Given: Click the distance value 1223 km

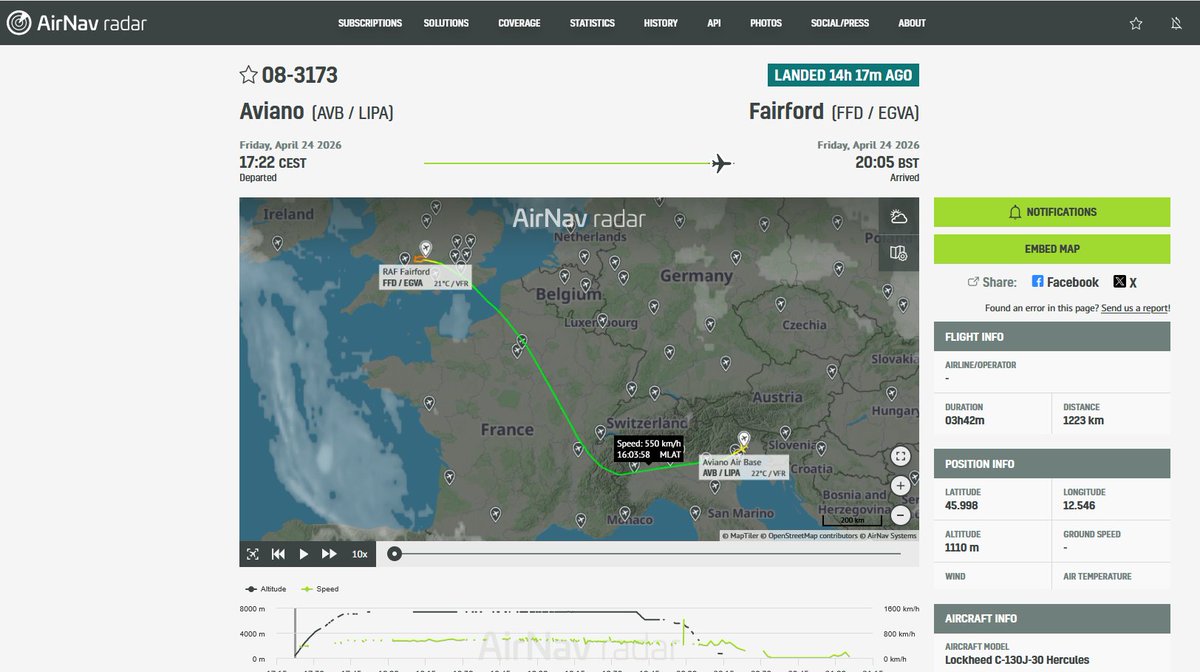Looking at the screenshot, I should (x=1085, y=420).
